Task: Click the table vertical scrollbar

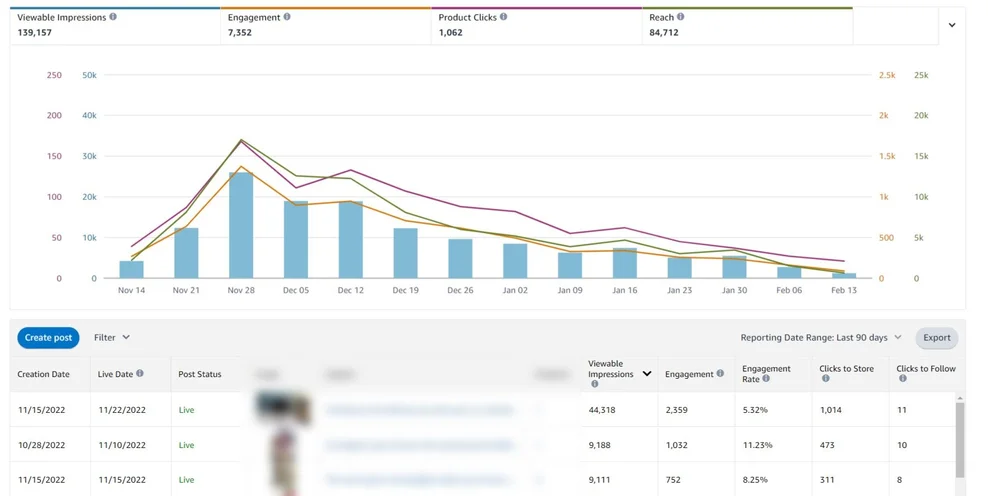Action: pos(960,440)
